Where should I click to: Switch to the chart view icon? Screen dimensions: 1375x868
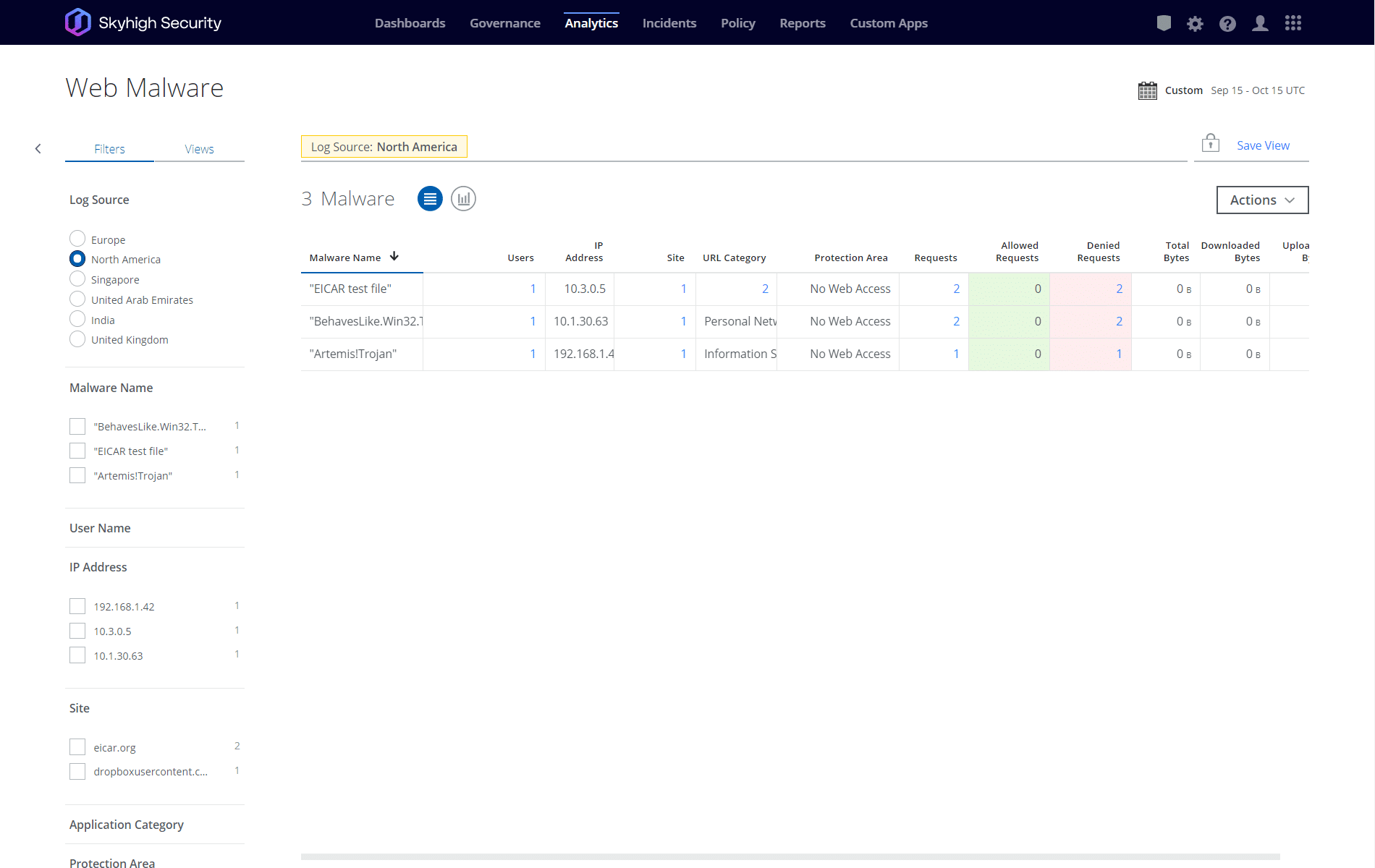pyautogui.click(x=463, y=199)
